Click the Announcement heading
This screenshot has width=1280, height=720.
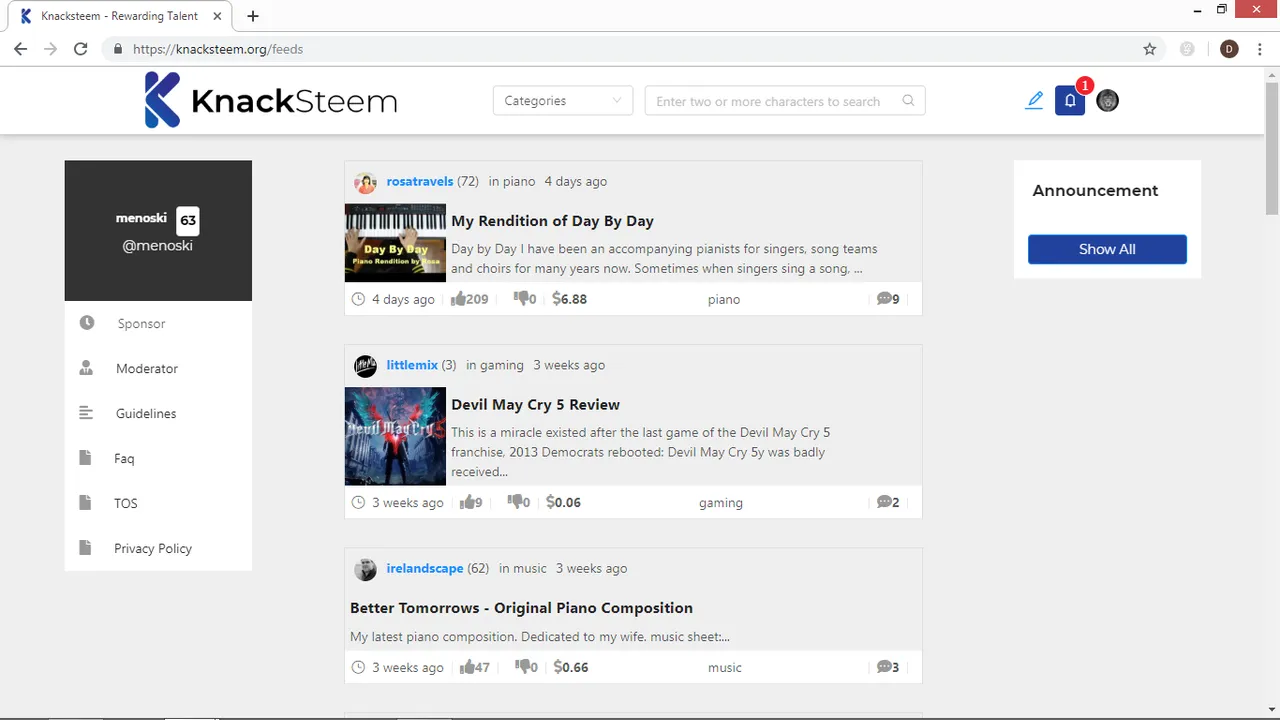1095,190
